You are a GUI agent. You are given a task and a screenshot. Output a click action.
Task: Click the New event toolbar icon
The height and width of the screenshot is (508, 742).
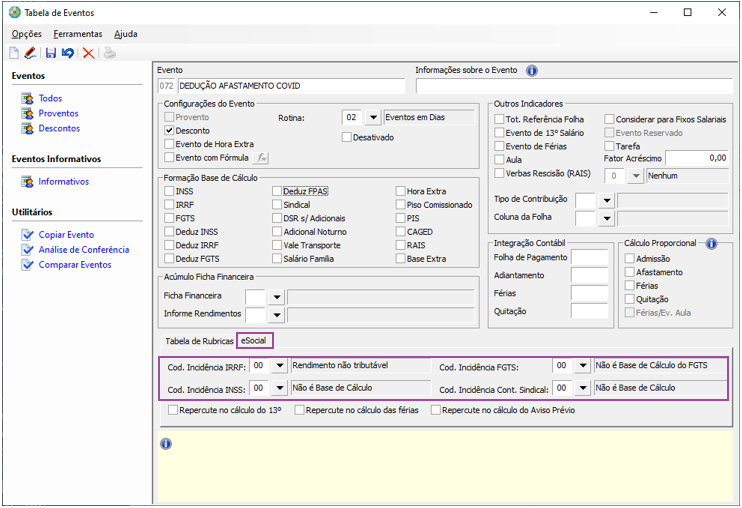pyautogui.click(x=14, y=53)
